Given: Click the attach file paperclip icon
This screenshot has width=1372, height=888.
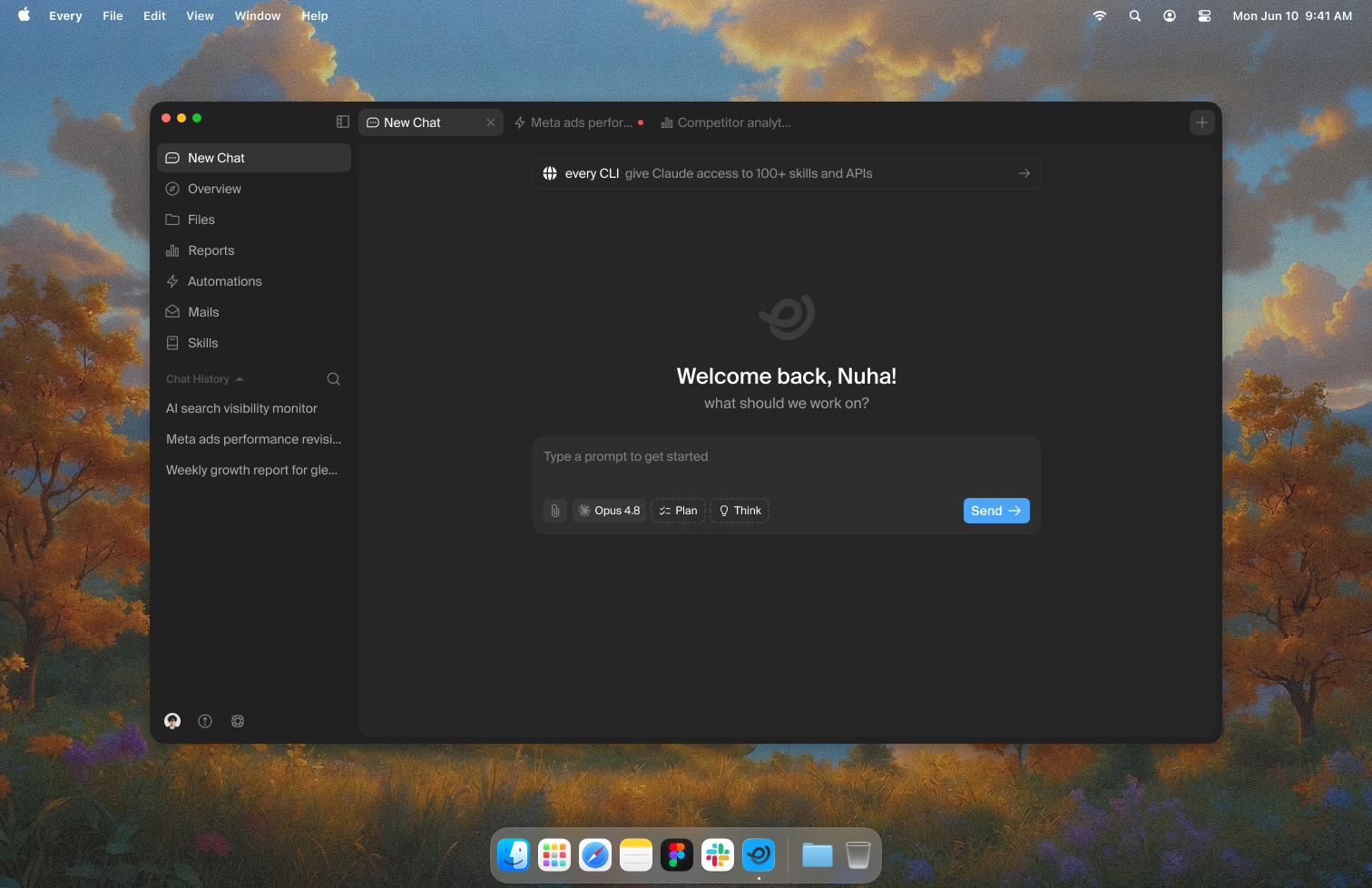Looking at the screenshot, I should (x=555, y=511).
